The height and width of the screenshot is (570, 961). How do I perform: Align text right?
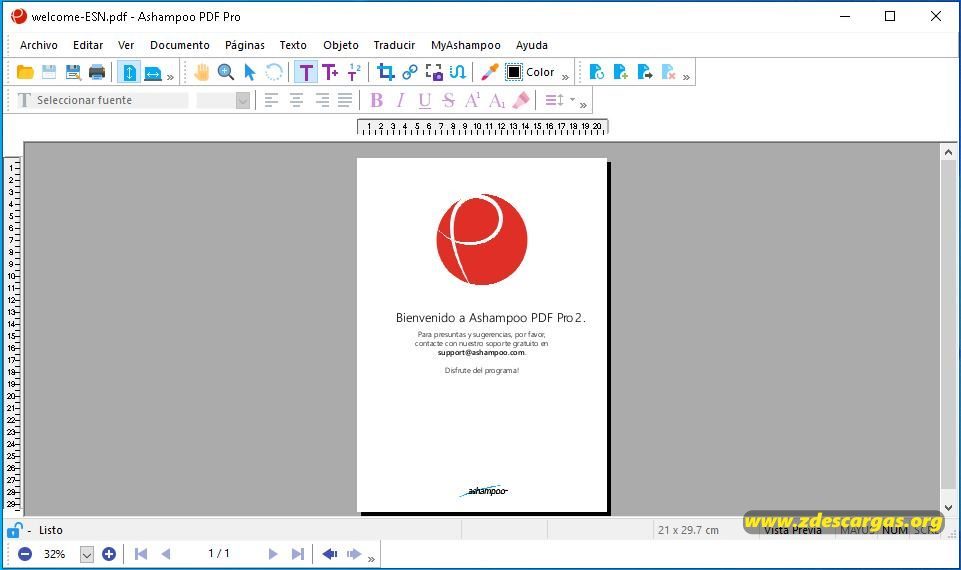(x=321, y=100)
